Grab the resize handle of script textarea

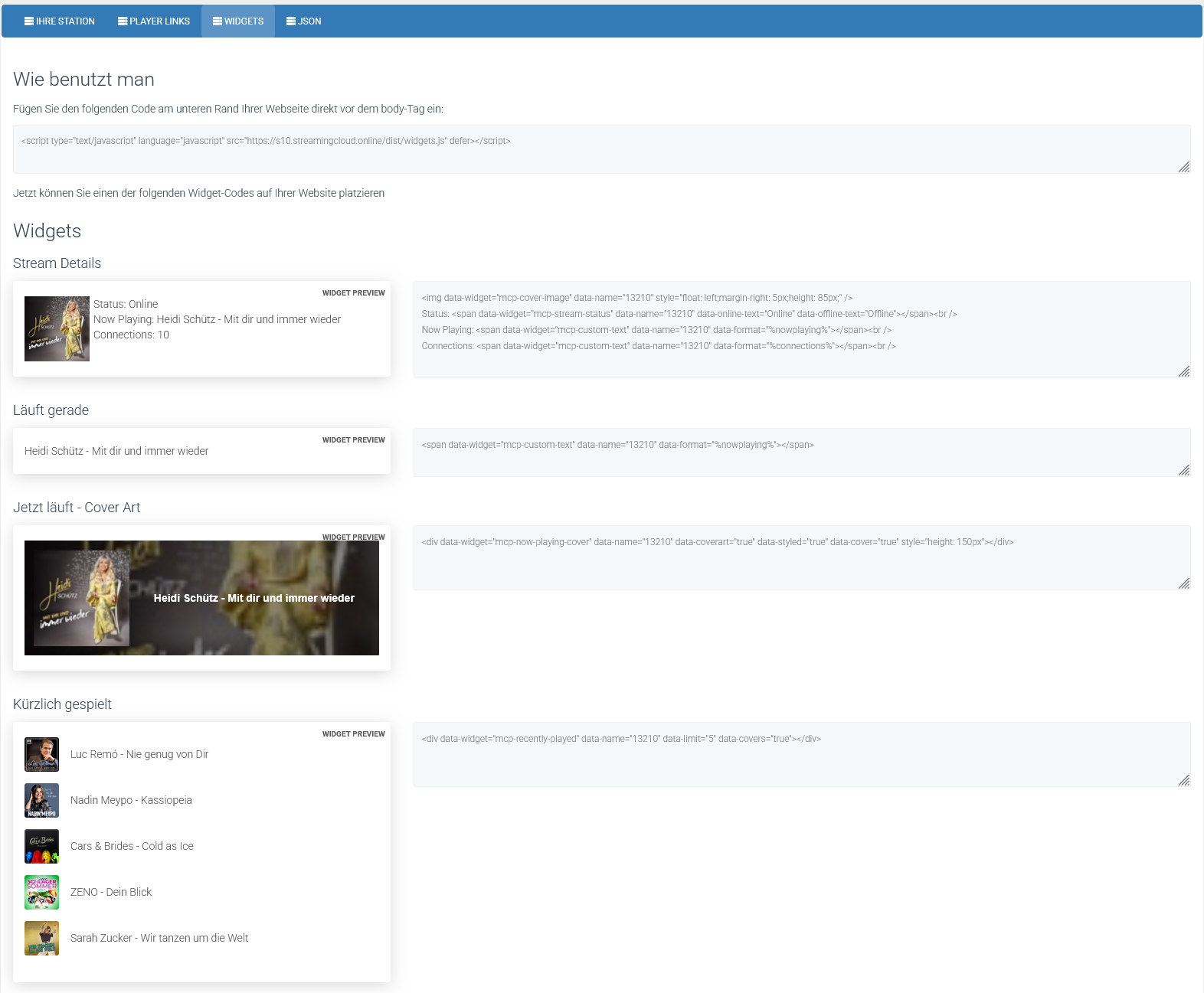(1184, 167)
